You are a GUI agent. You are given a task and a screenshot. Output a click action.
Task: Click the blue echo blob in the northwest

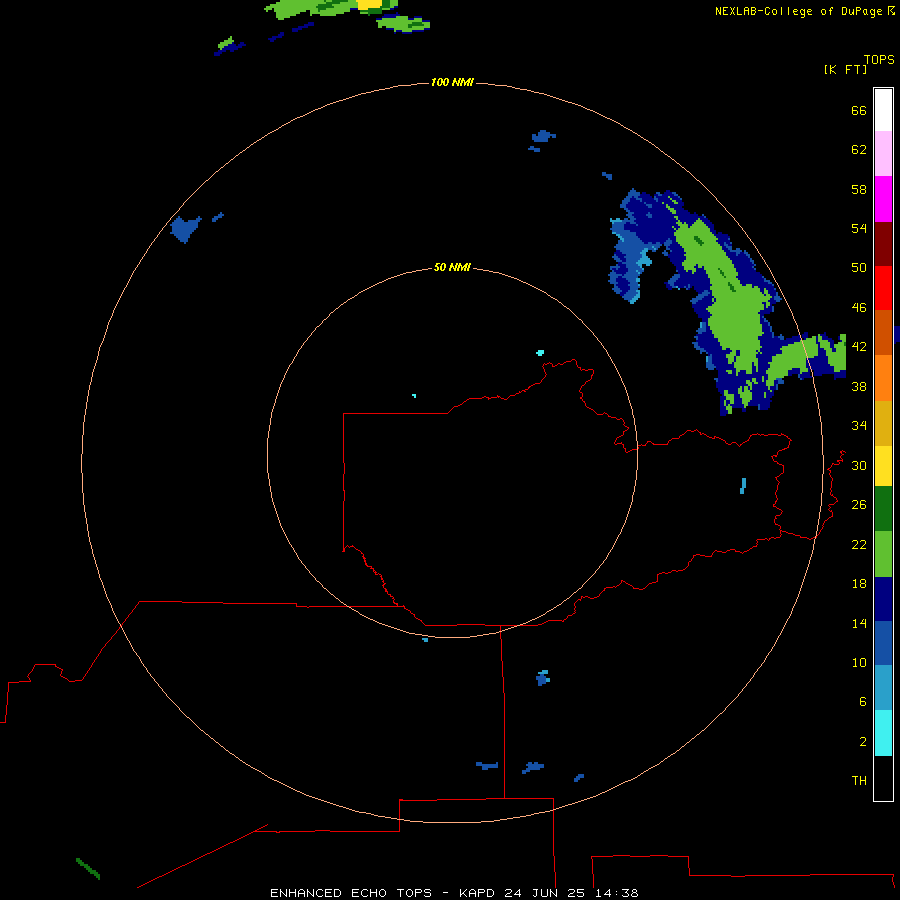[185, 229]
